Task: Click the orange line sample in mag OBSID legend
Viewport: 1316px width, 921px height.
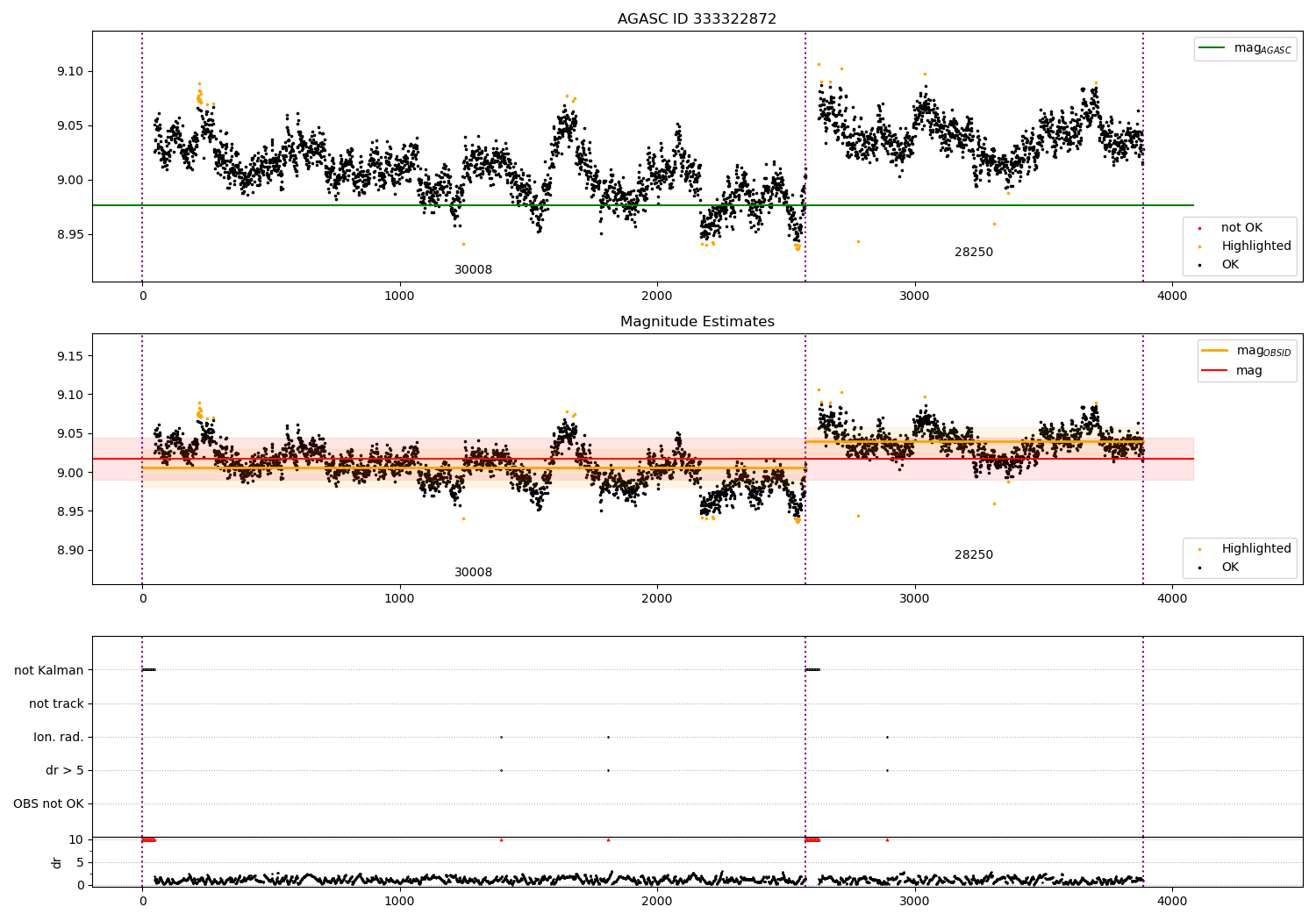Action: (x=1214, y=351)
